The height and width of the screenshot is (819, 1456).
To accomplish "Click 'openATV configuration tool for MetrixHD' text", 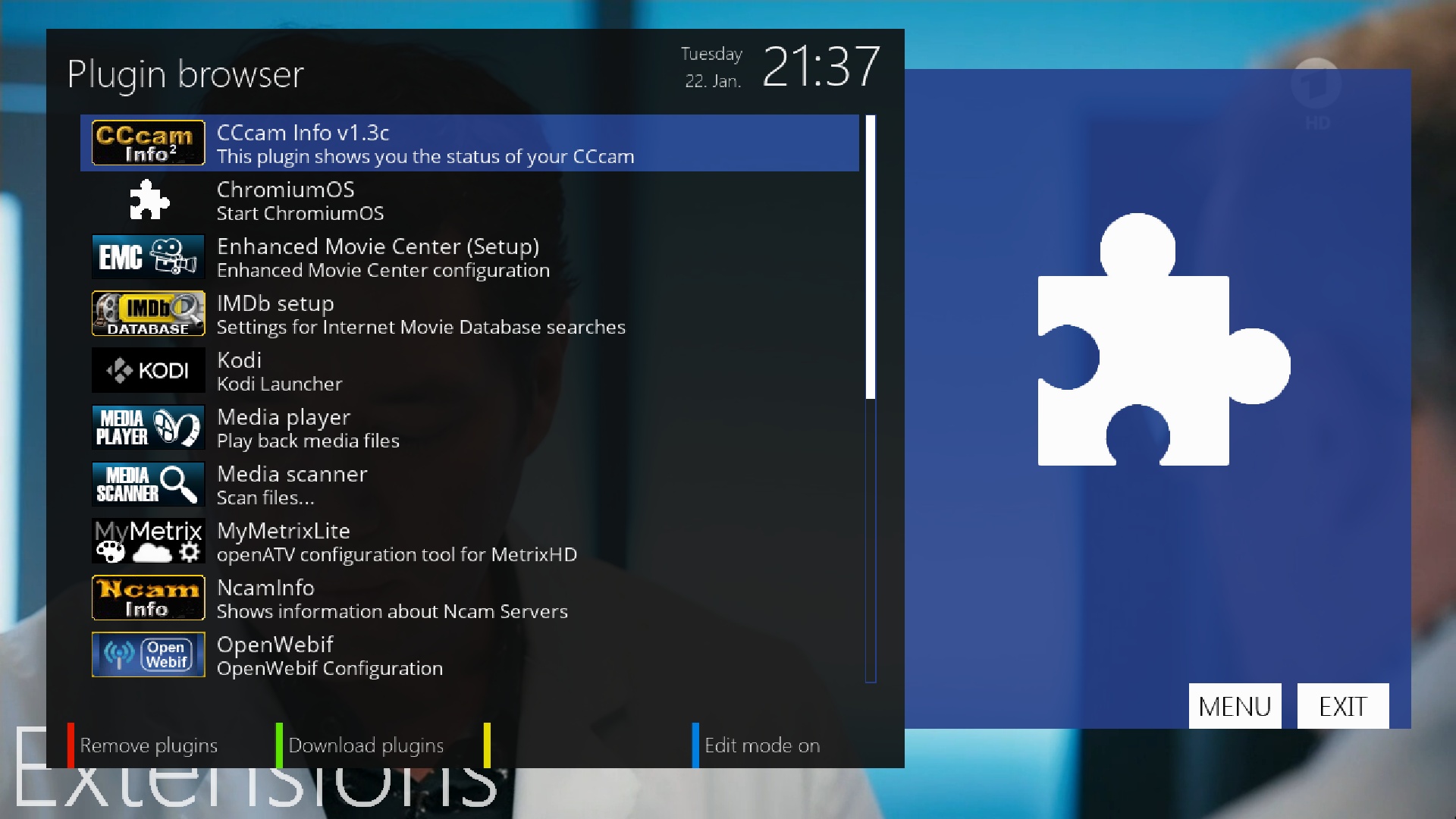I will [x=397, y=555].
